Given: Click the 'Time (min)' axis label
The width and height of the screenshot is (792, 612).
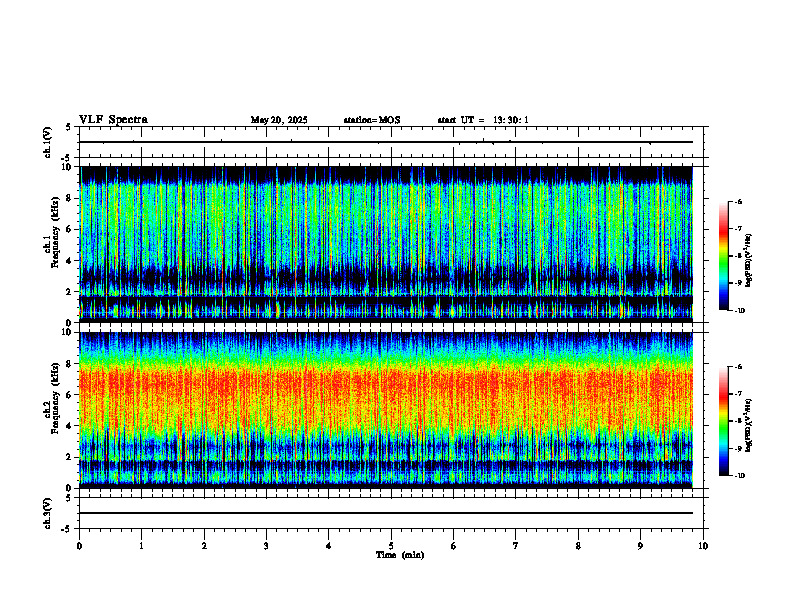Looking at the screenshot, I should pos(400,555).
